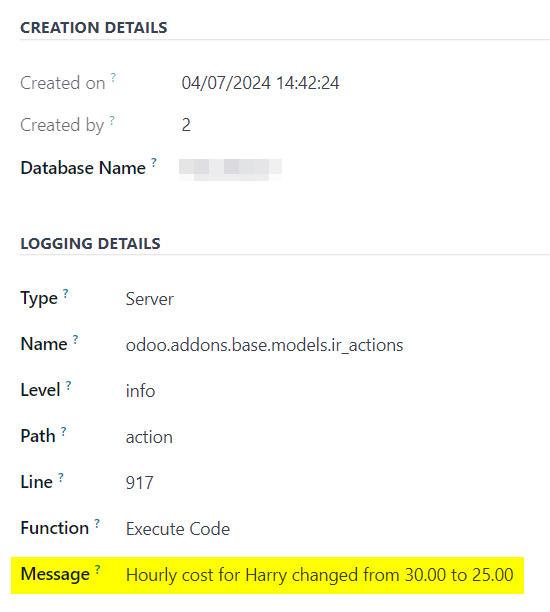Click the help icon beside Created by
This screenshot has width=550, height=612.
click(112, 120)
